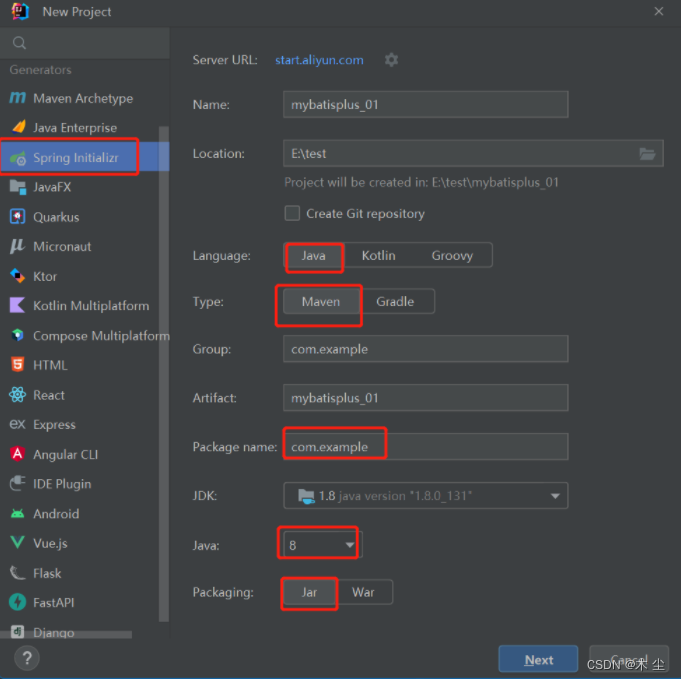Open server URL settings gear

[391, 60]
